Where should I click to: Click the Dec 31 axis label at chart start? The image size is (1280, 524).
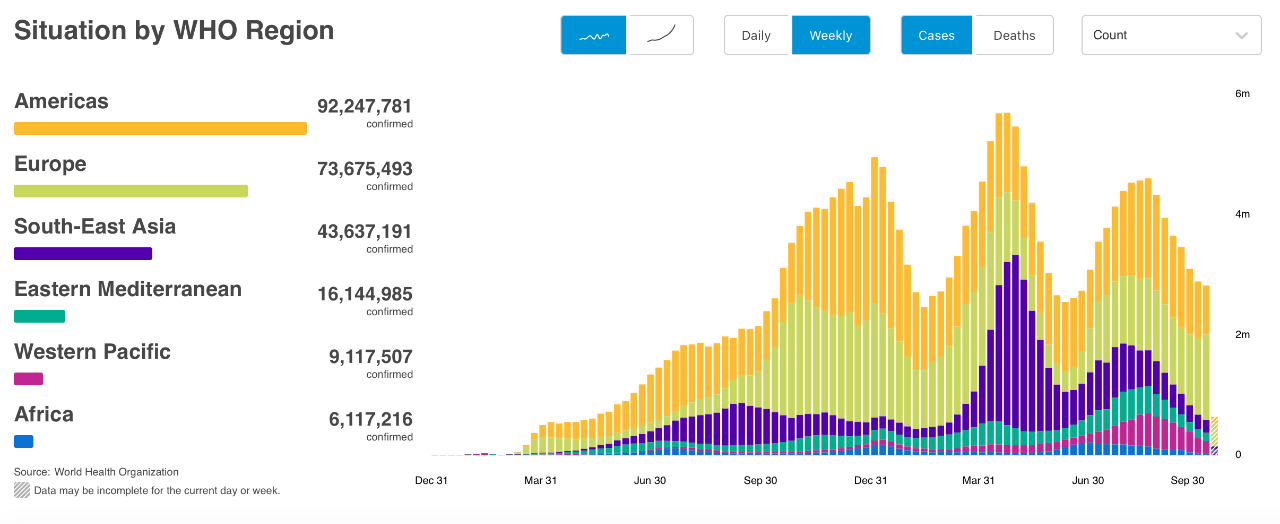(431, 480)
